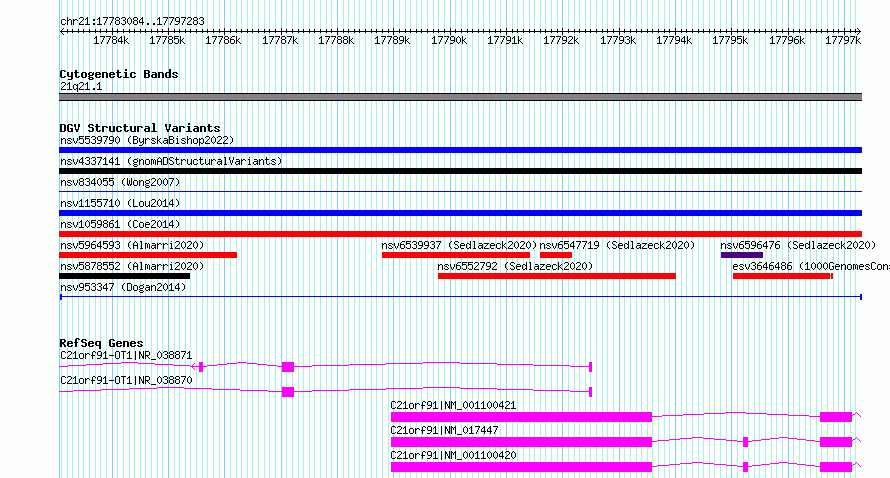Viewport: 890px width, 478px height.
Task: Select the DGV Structural Variants heading
Action: [140, 128]
